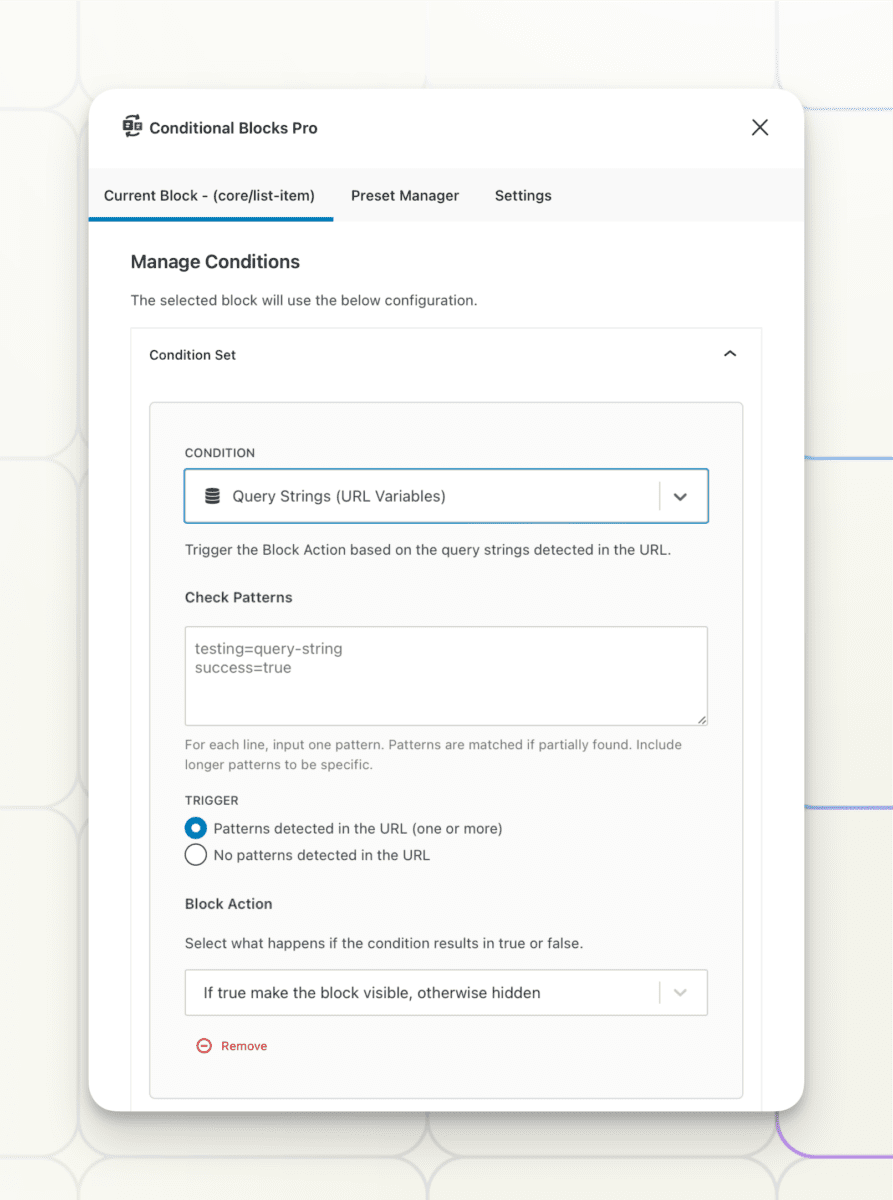Screen dimensions: 893x1200
Task: Open the Condition dropdown arrow
Action: point(680,497)
